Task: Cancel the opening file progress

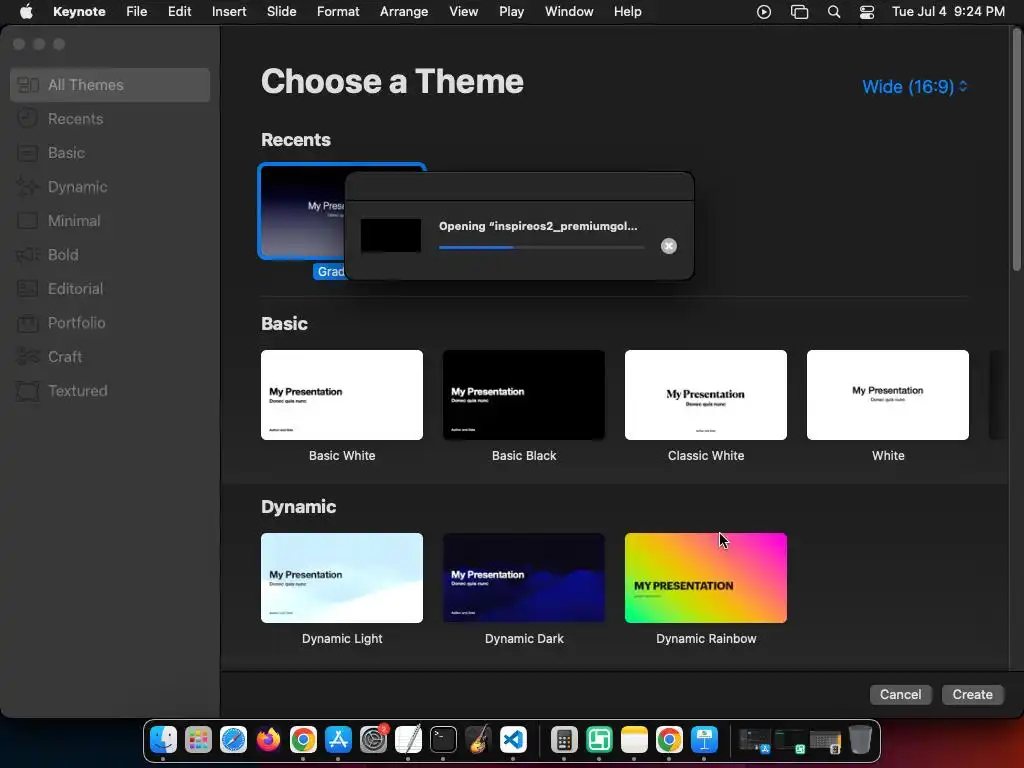Action: pos(668,246)
